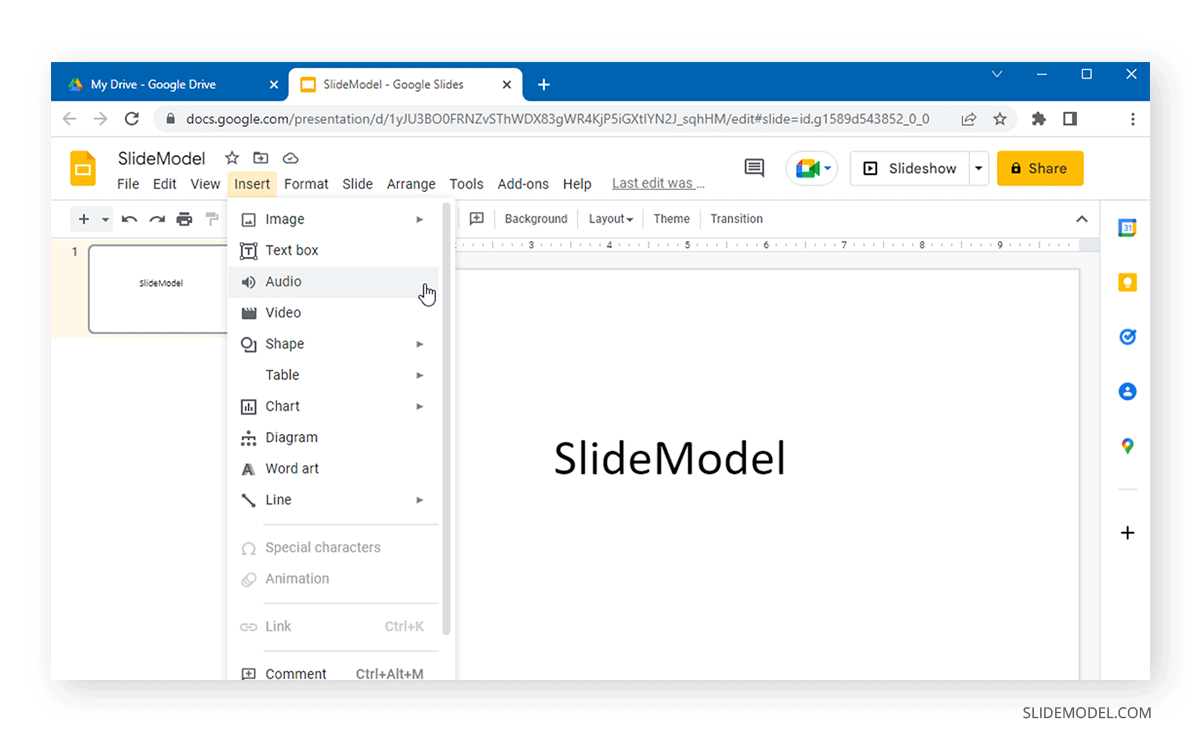
Task: Open the Edit menu
Action: (x=165, y=184)
